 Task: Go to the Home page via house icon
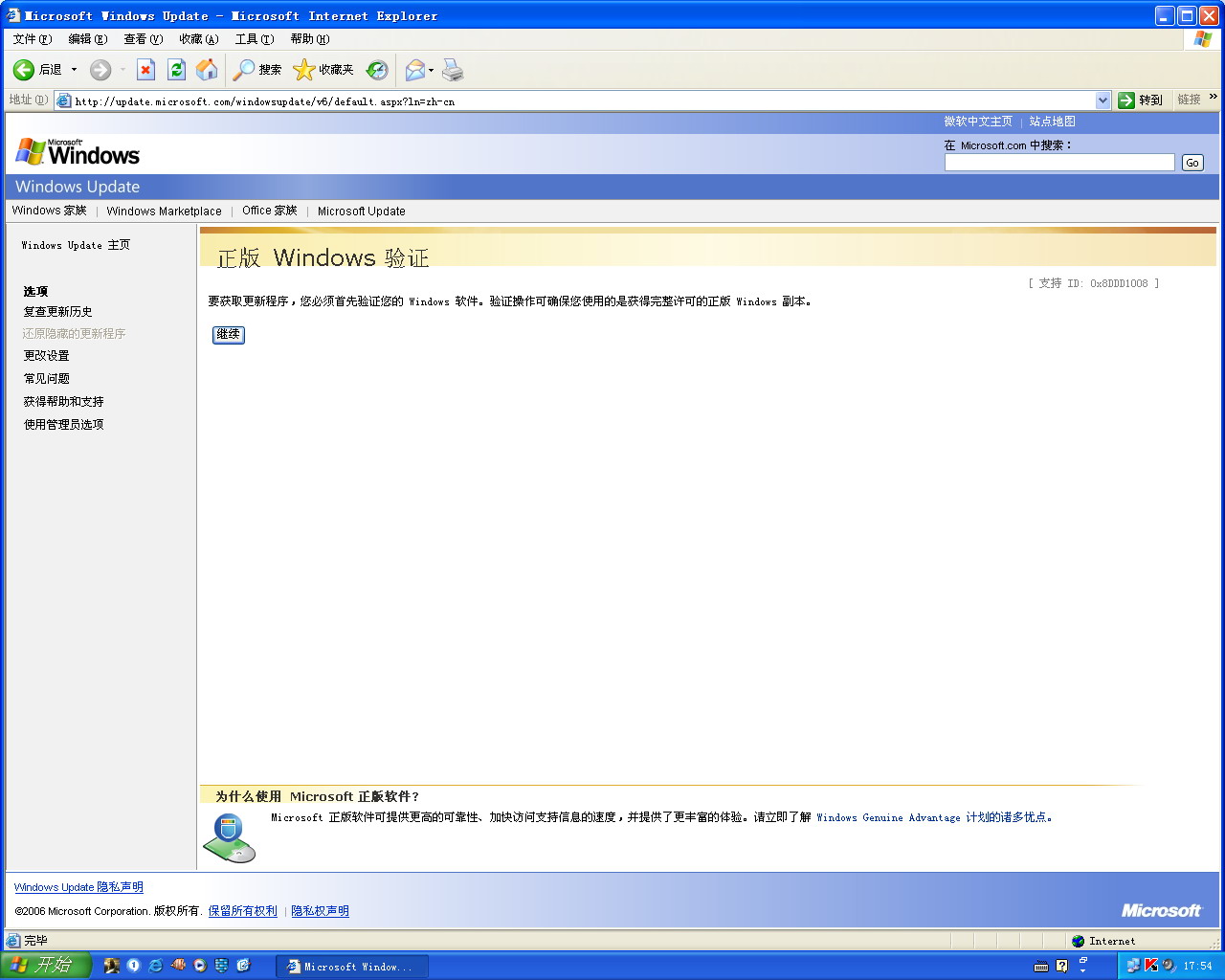click(x=207, y=70)
